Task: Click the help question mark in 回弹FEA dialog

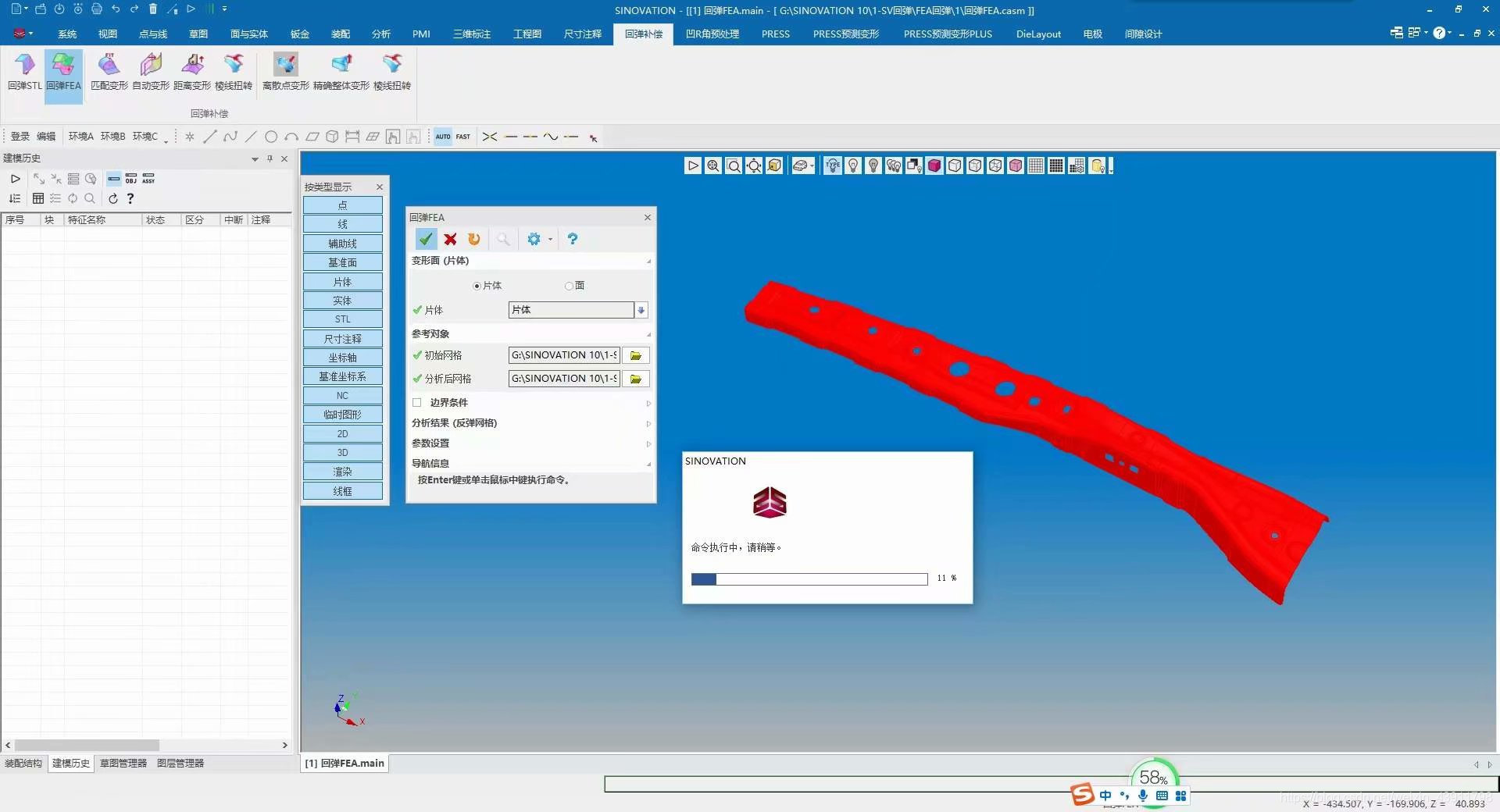Action: [x=573, y=239]
